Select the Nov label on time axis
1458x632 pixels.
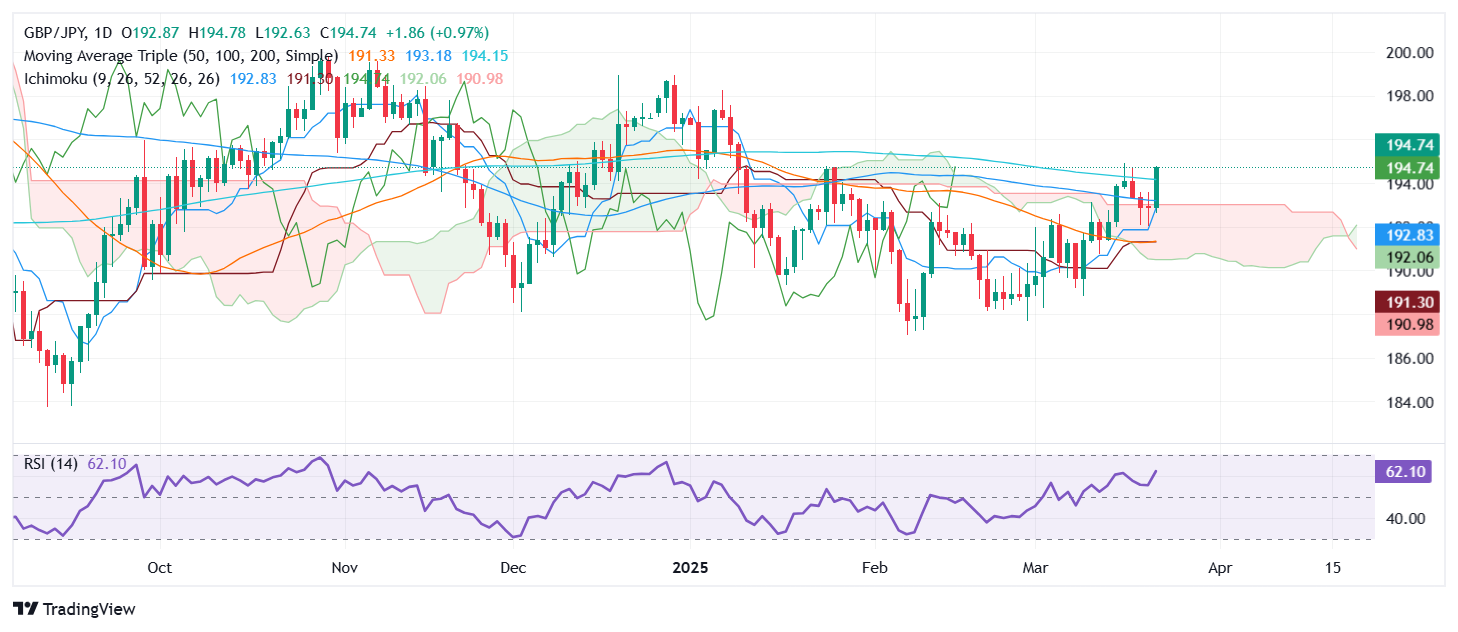pyautogui.click(x=344, y=567)
